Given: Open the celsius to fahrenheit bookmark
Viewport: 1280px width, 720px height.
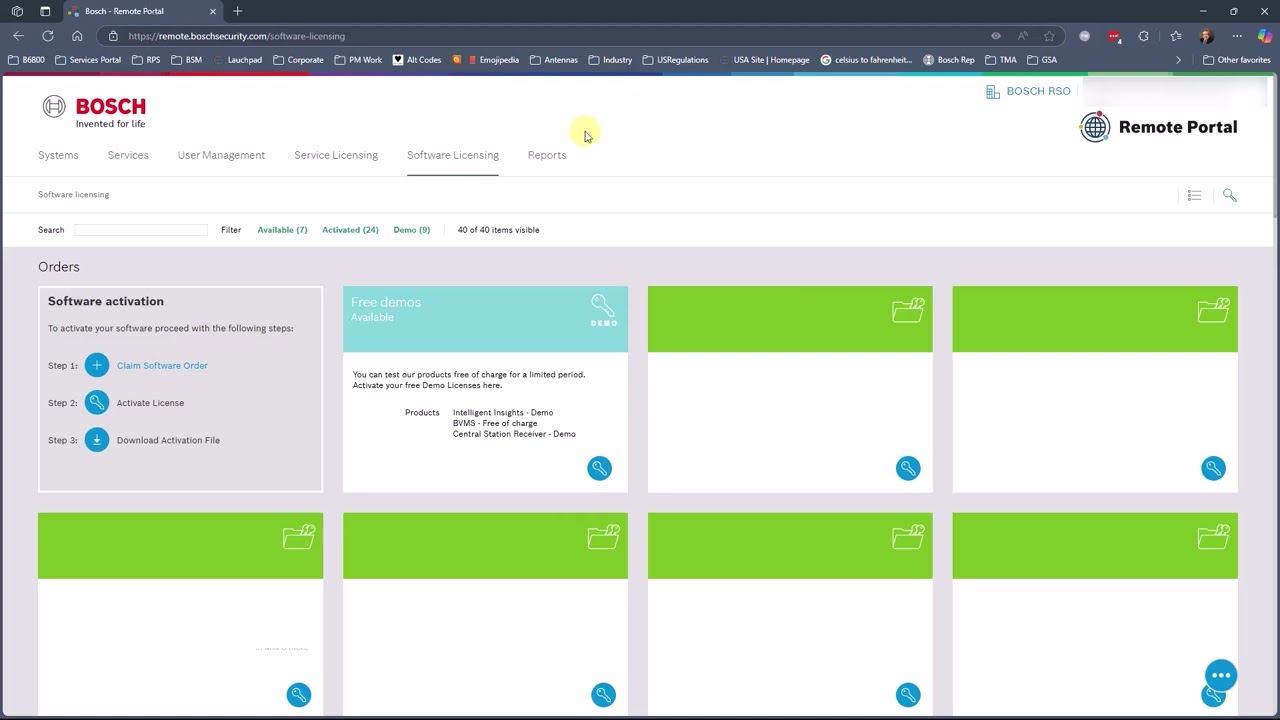Looking at the screenshot, I should coord(866,60).
